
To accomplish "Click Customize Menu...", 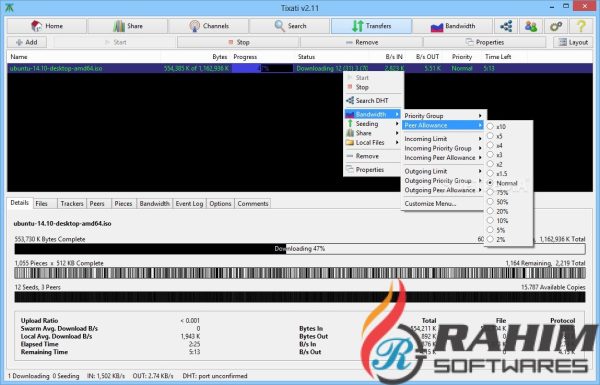I will click(x=443, y=204).
